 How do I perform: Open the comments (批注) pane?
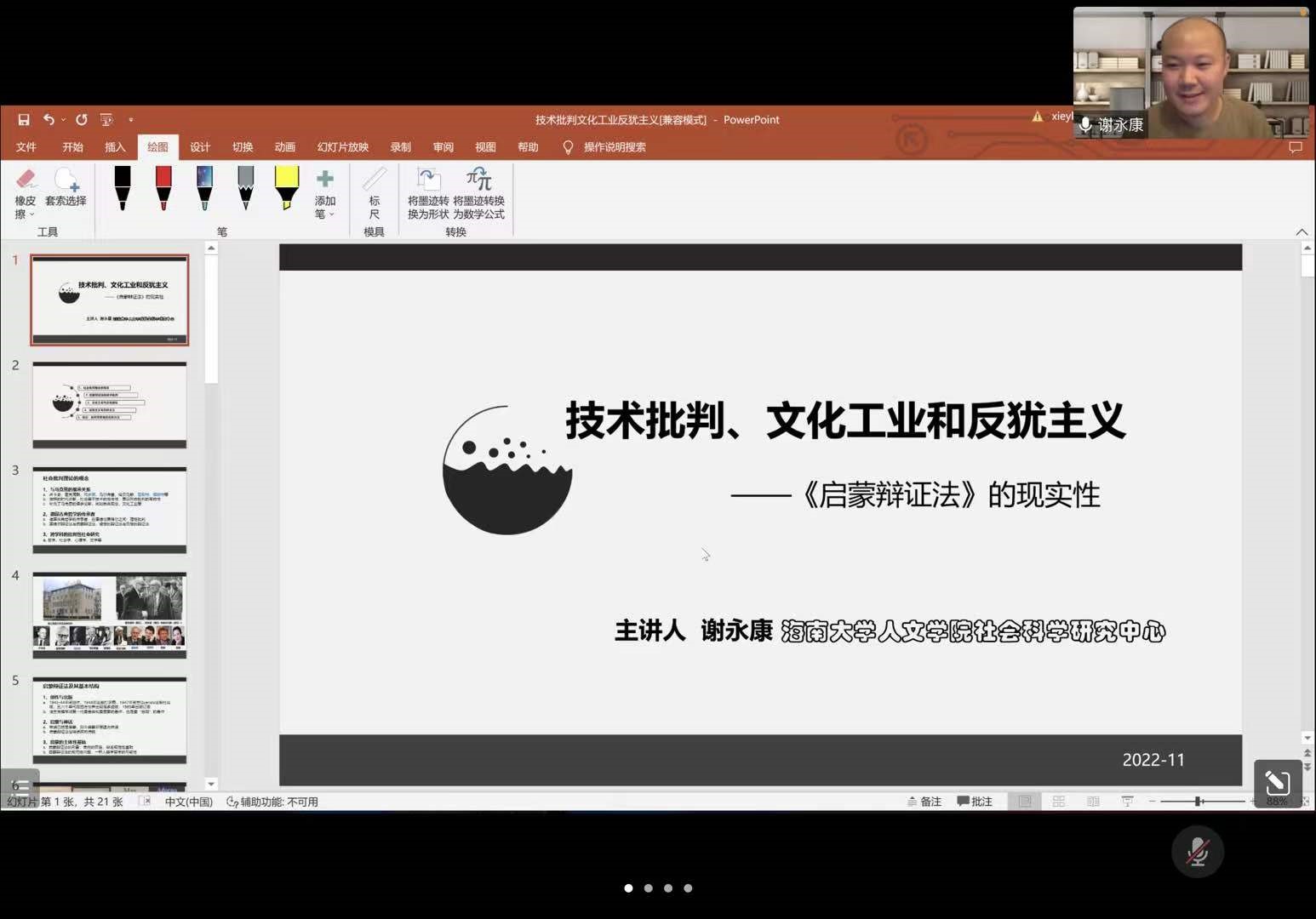pyautogui.click(x=975, y=802)
